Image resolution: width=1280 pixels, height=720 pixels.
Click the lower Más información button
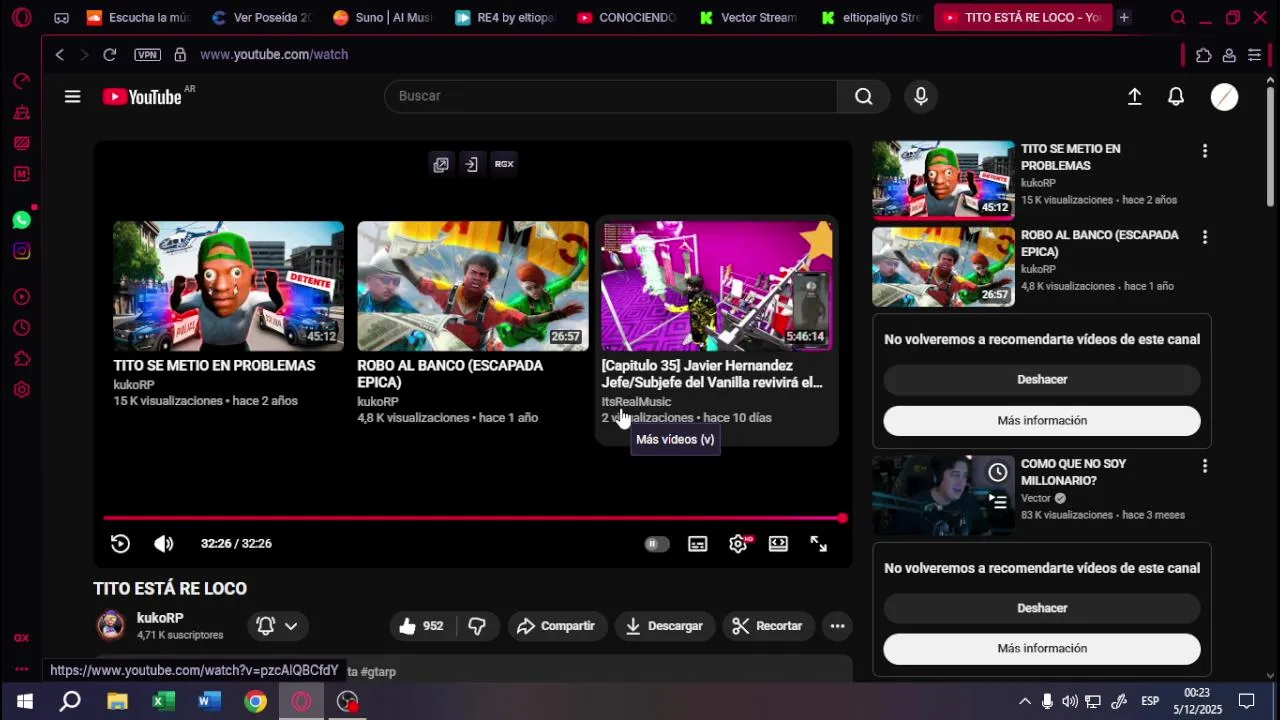tap(1042, 649)
